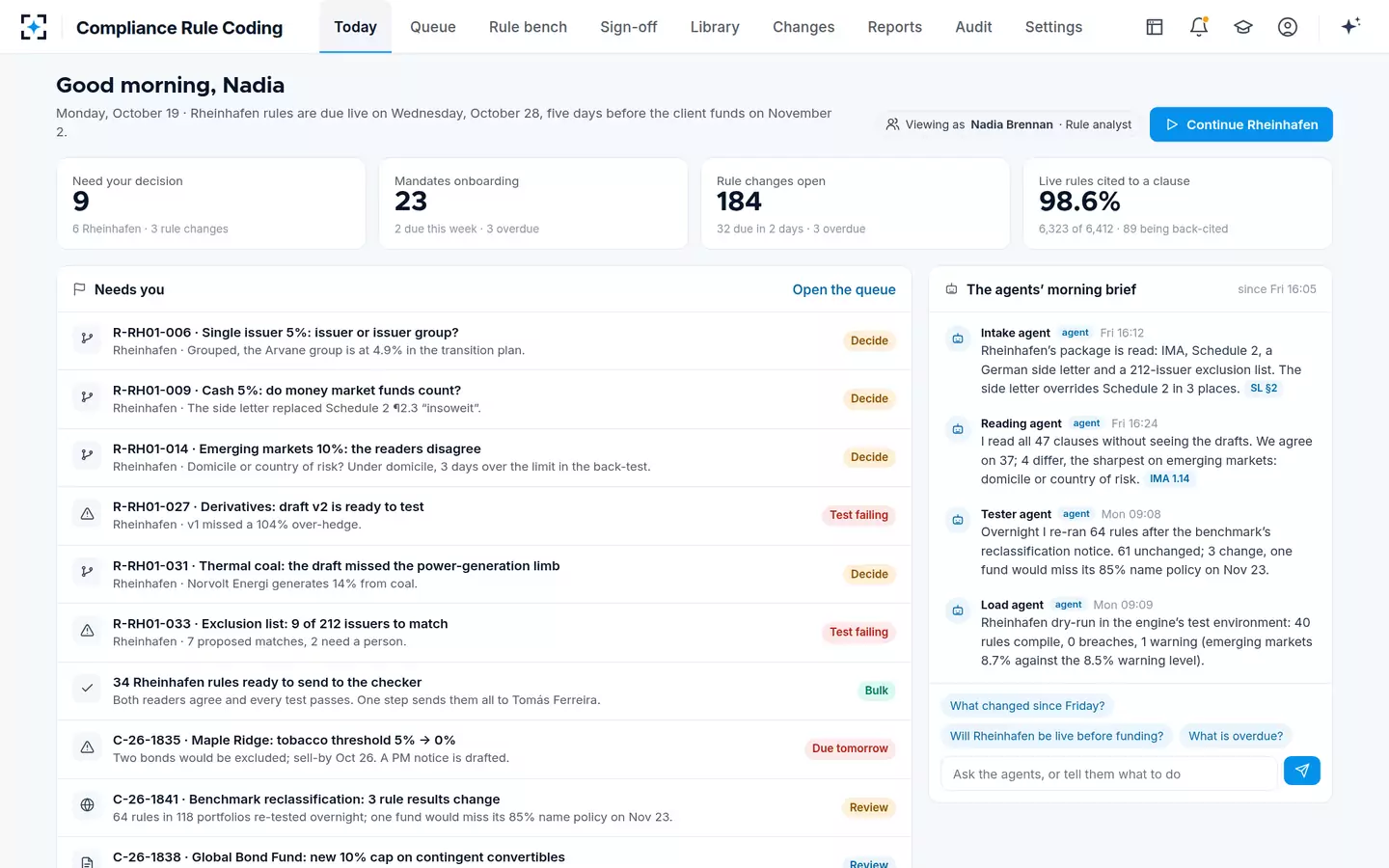Select the Reports tab

click(x=894, y=27)
